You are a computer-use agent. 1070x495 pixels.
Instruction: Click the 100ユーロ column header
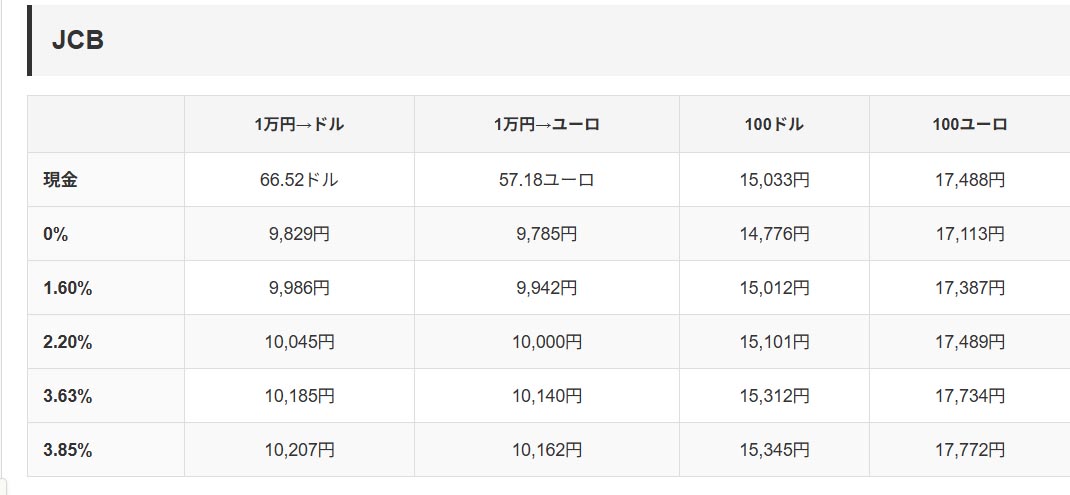[x=969, y=125]
